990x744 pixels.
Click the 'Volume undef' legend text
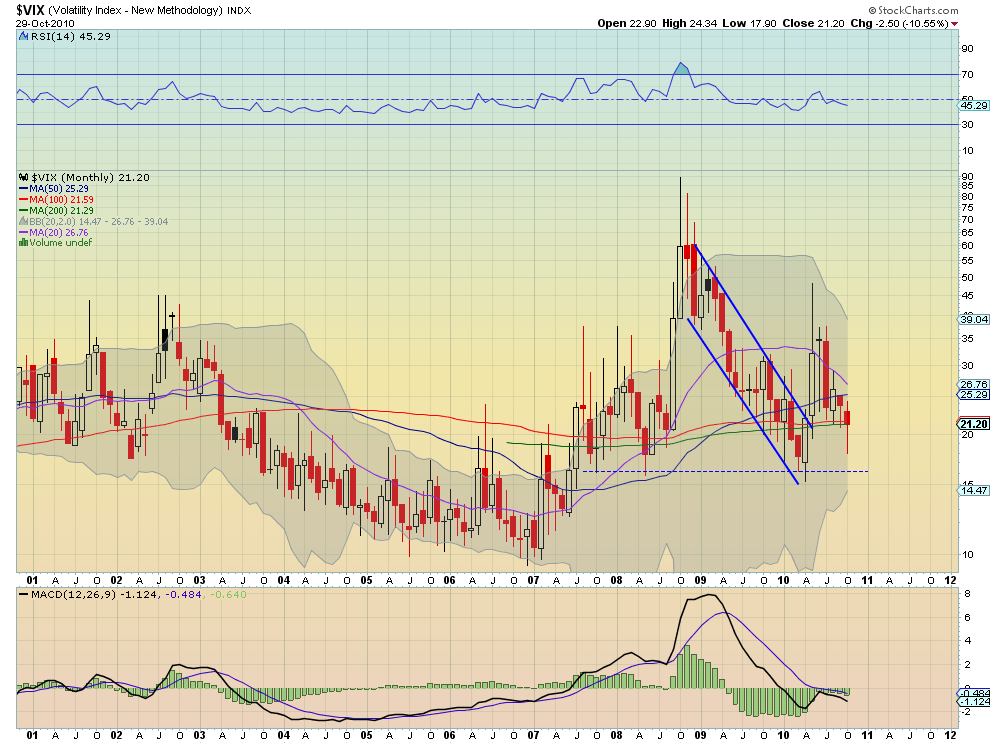61,243
